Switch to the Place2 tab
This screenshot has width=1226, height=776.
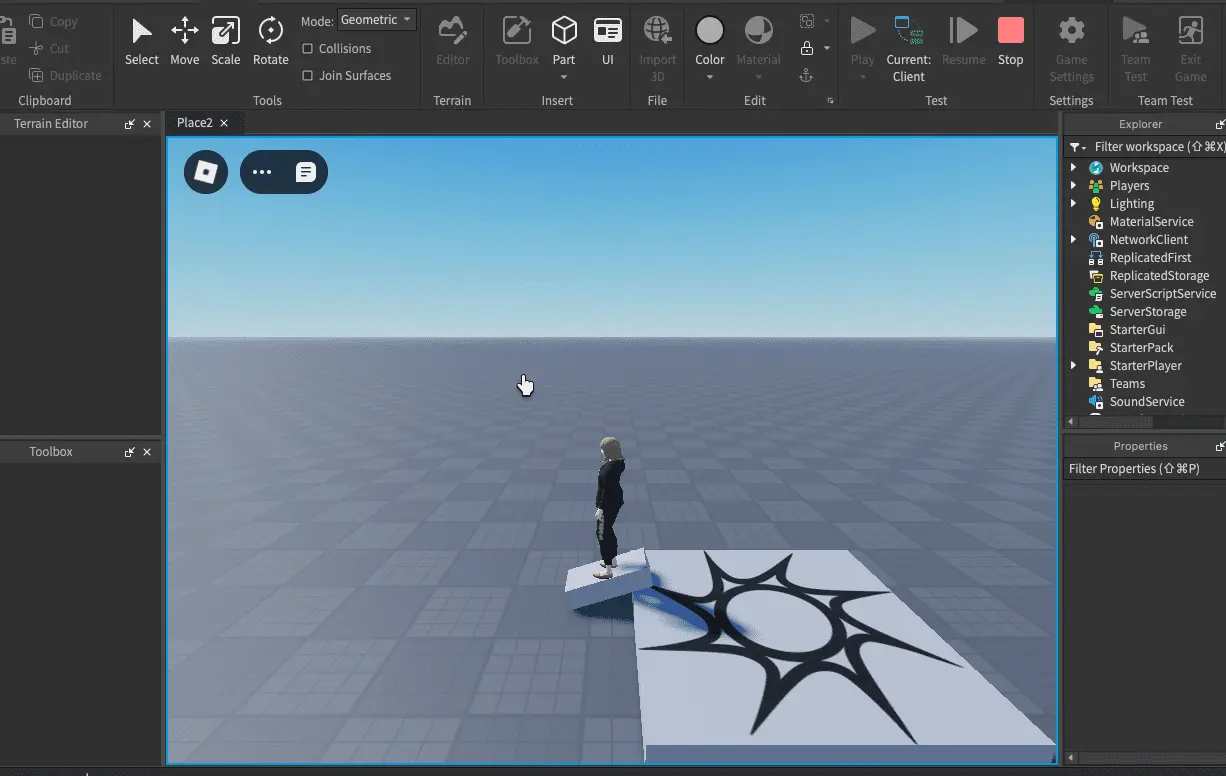[195, 123]
